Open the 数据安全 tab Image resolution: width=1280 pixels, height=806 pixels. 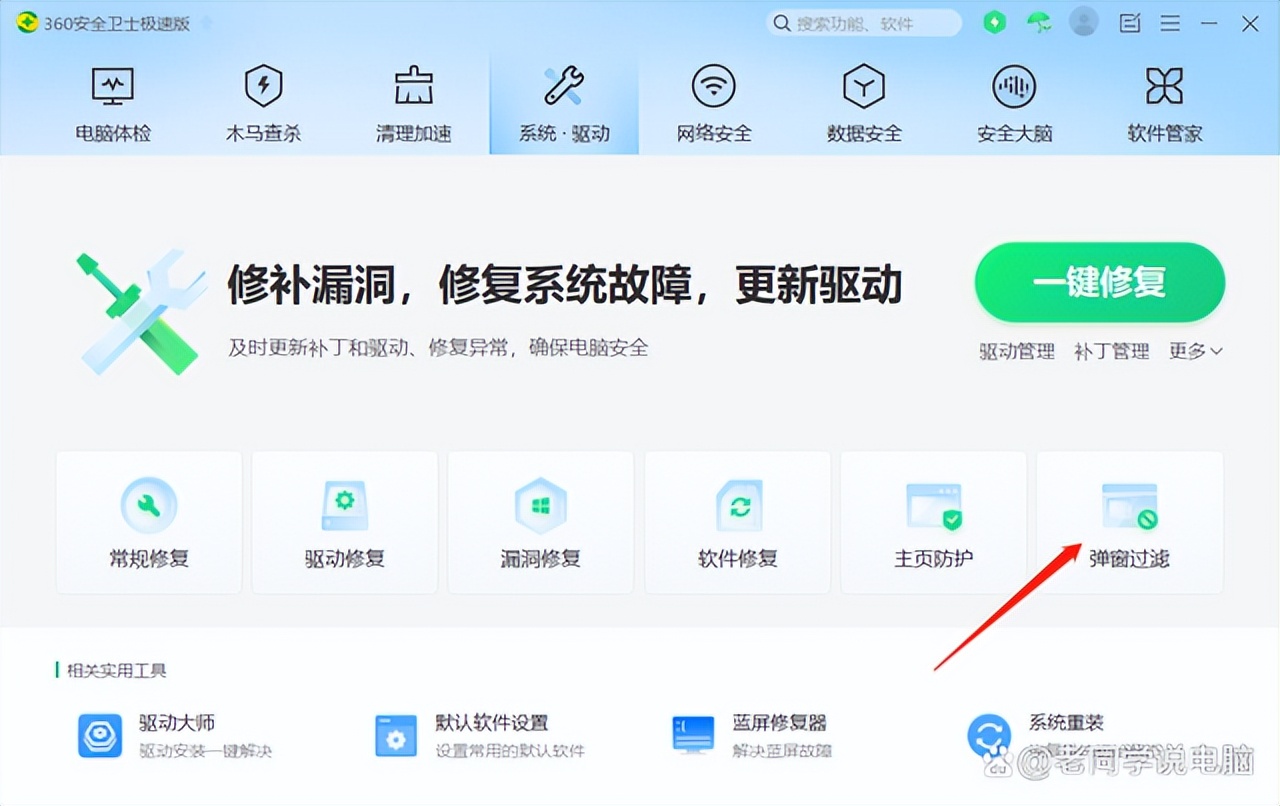coord(864,104)
